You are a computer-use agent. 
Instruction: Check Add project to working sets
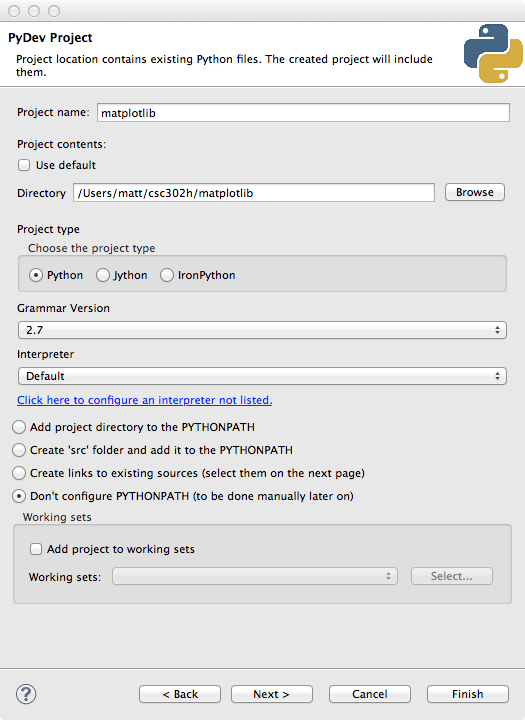35,549
